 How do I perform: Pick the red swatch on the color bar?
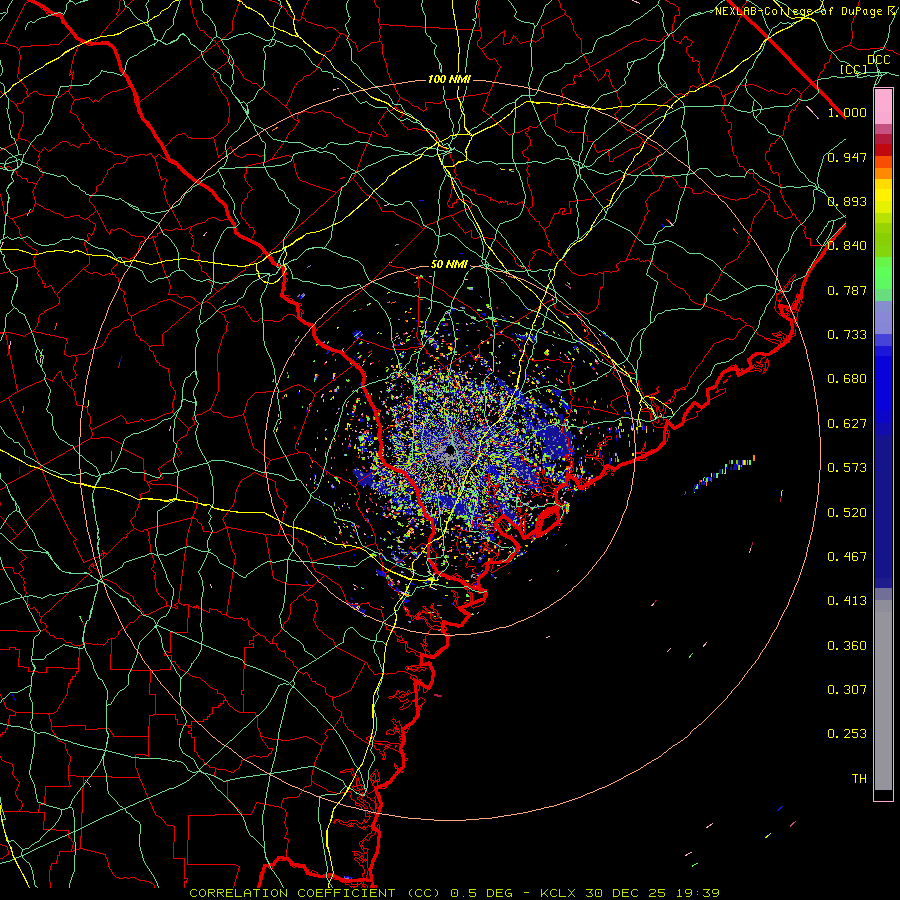(883, 150)
